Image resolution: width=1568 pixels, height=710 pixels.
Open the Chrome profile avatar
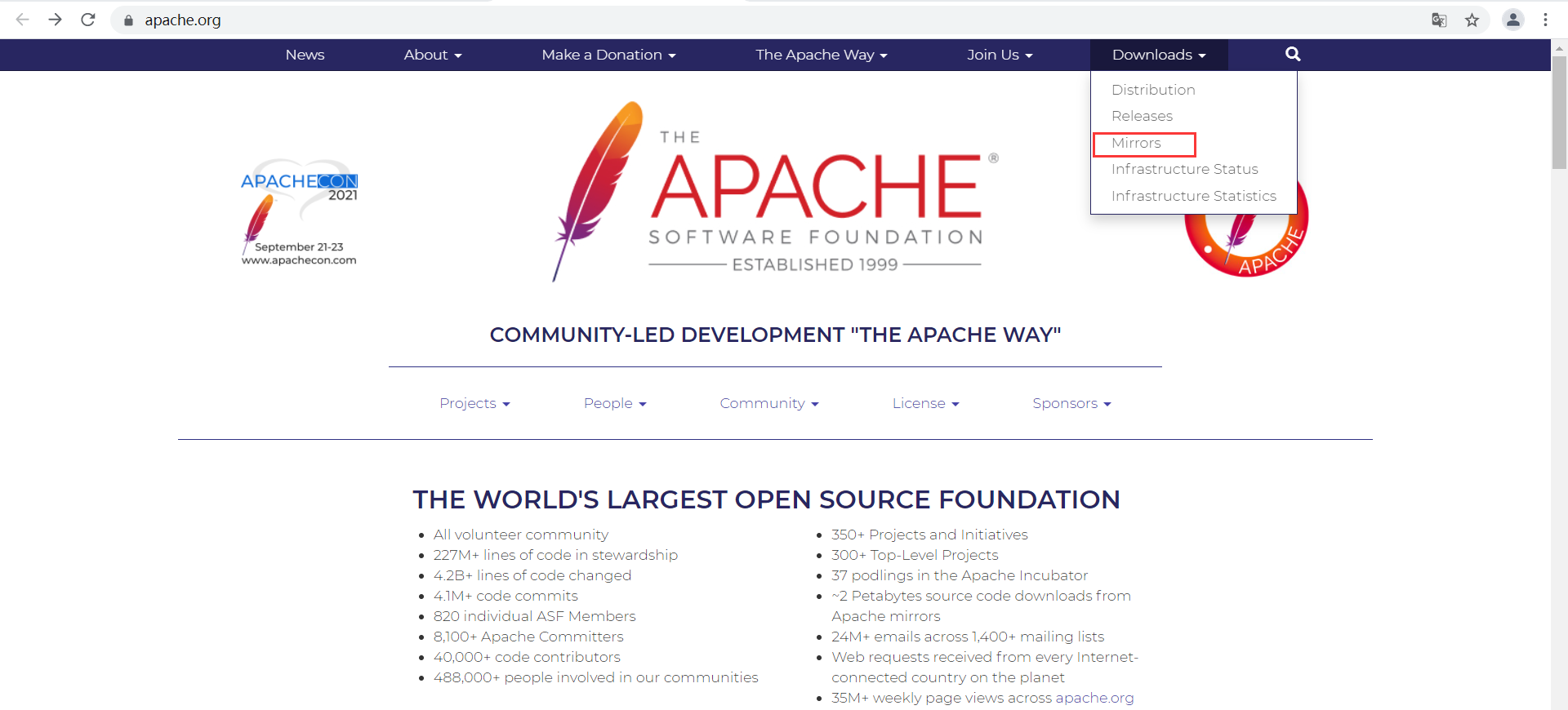(1512, 20)
